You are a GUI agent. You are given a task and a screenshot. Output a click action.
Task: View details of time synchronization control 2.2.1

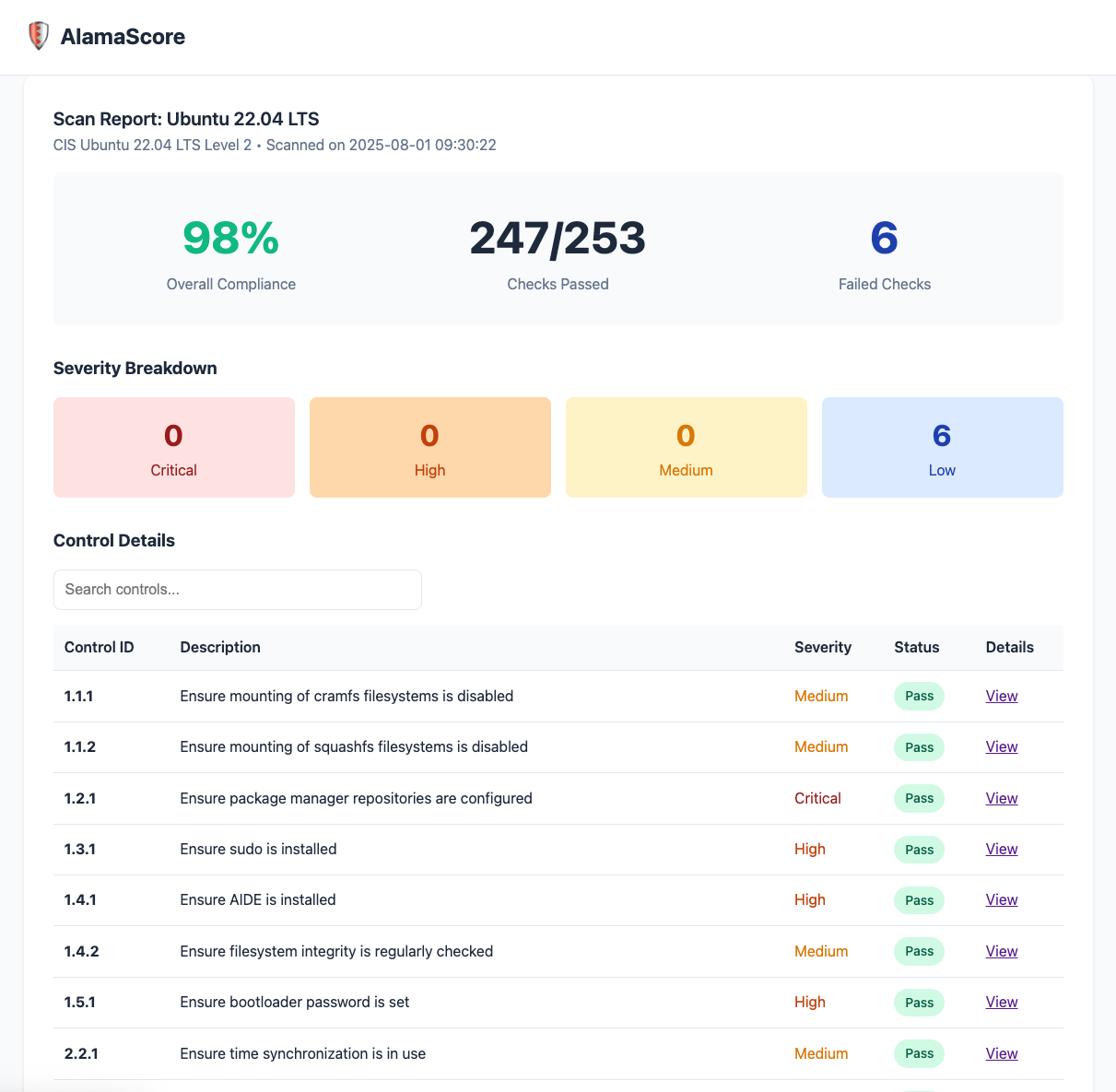[x=1002, y=1053]
